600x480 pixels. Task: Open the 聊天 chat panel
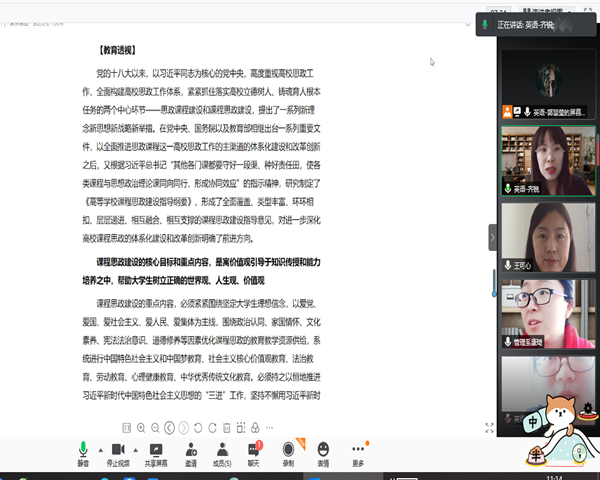pyautogui.click(x=254, y=451)
